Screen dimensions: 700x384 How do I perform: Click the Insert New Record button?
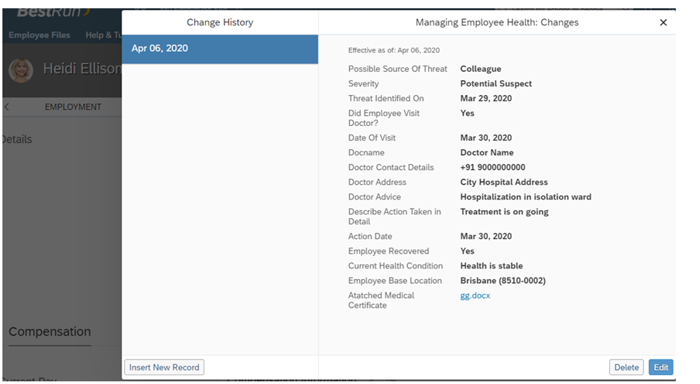point(164,367)
